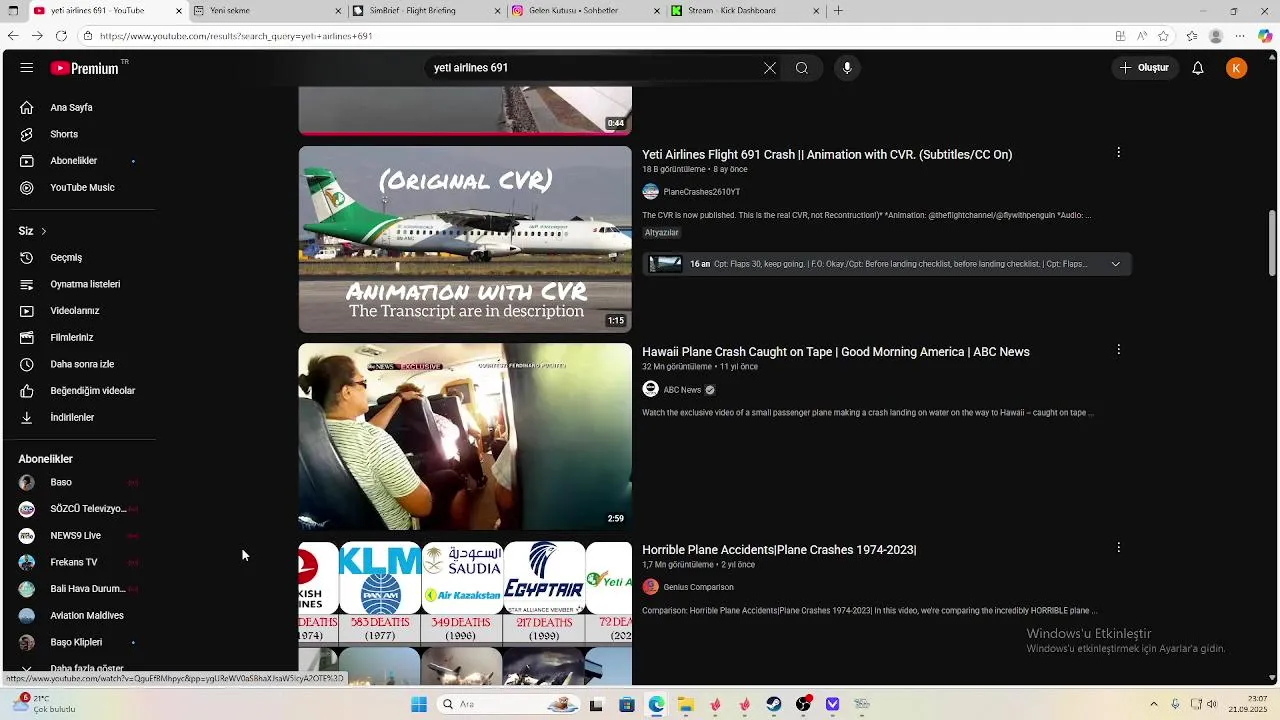Click the magnifier search button
This screenshot has width=1280, height=720.
(x=802, y=68)
